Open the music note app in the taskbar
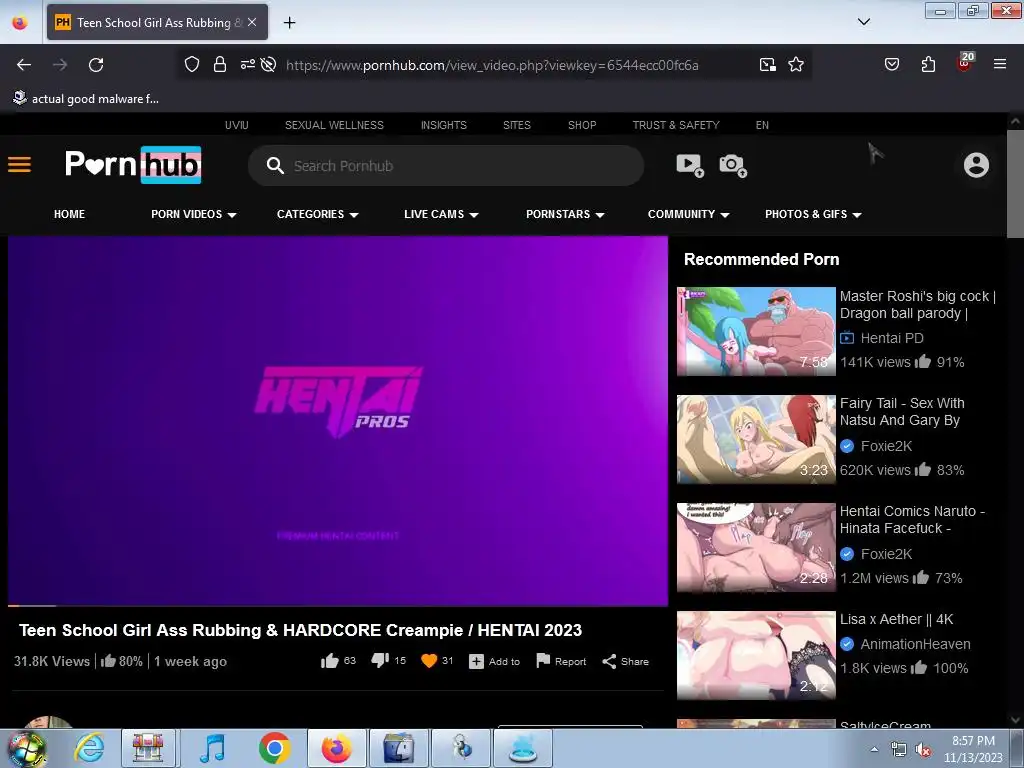The image size is (1024, 768). click(212, 748)
